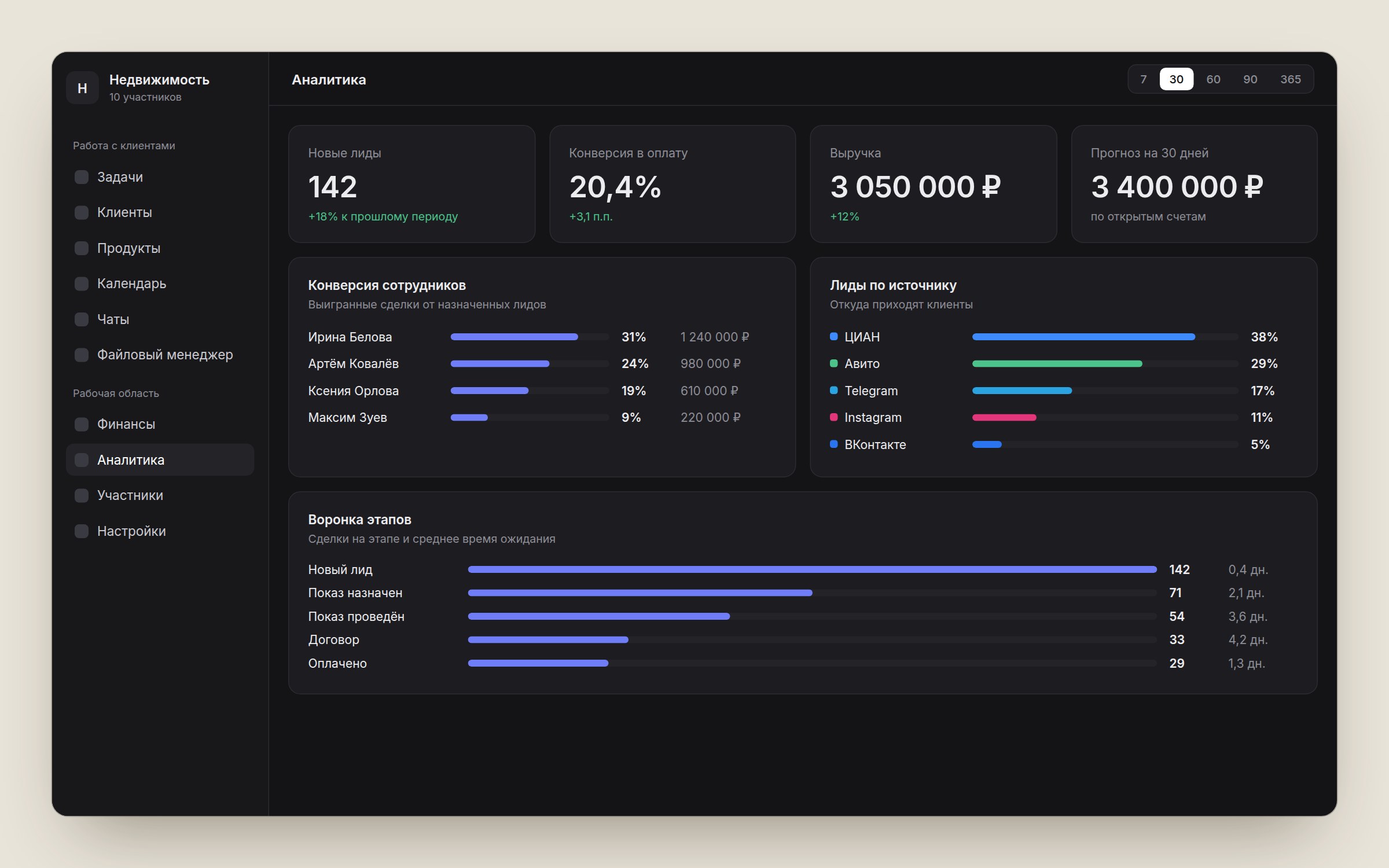Open the Задачи section
This screenshot has height=868, width=1389.
[x=160, y=177]
